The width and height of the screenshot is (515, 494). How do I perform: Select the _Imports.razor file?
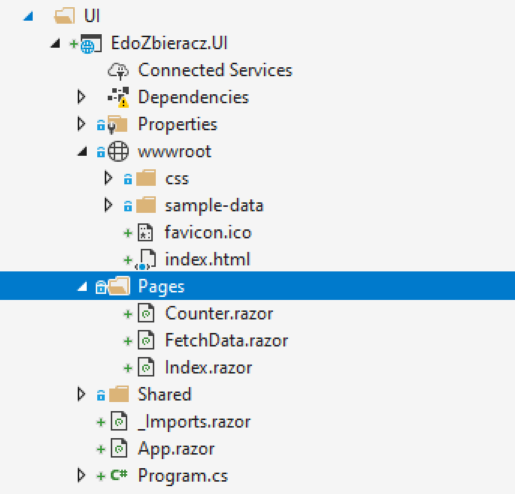pos(194,421)
